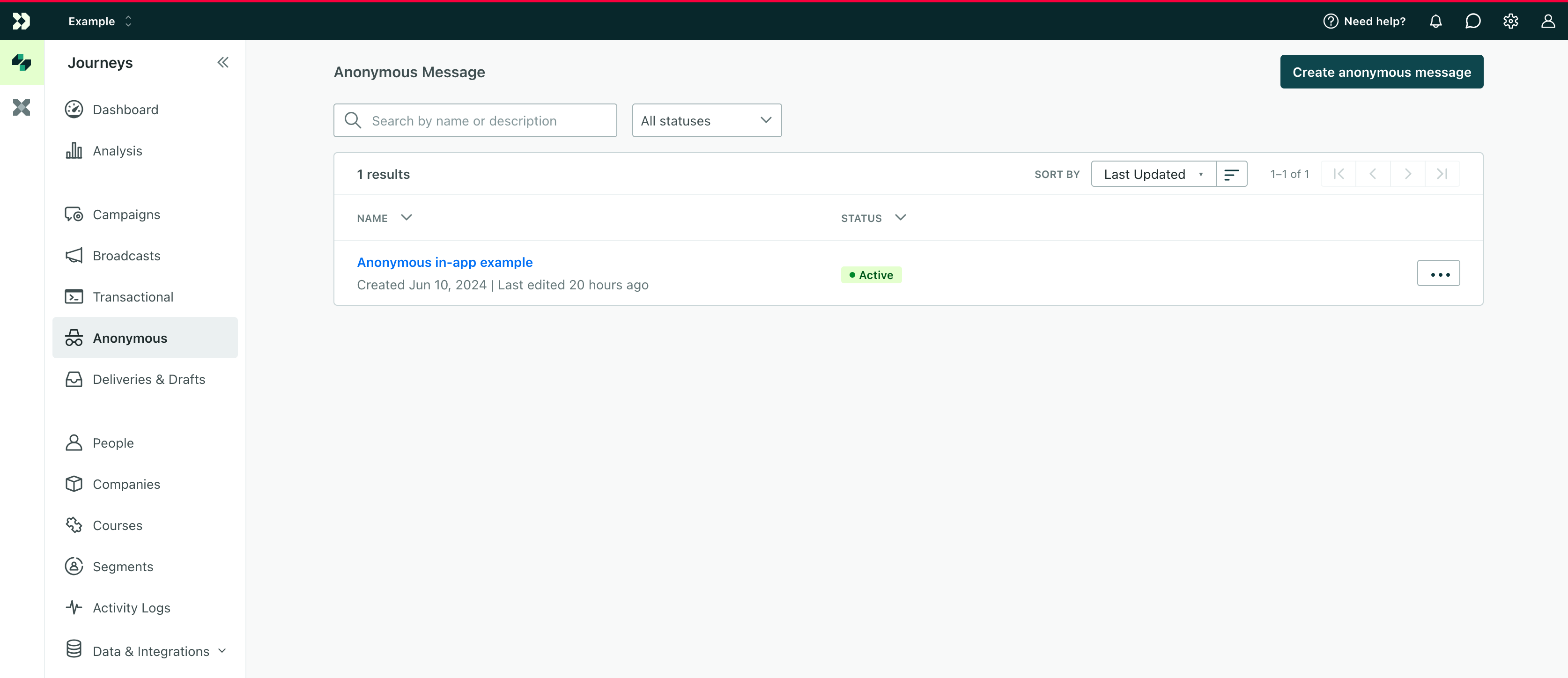This screenshot has width=1568, height=678.
Task: Open the chat bubble icon in top bar
Action: (x=1473, y=21)
